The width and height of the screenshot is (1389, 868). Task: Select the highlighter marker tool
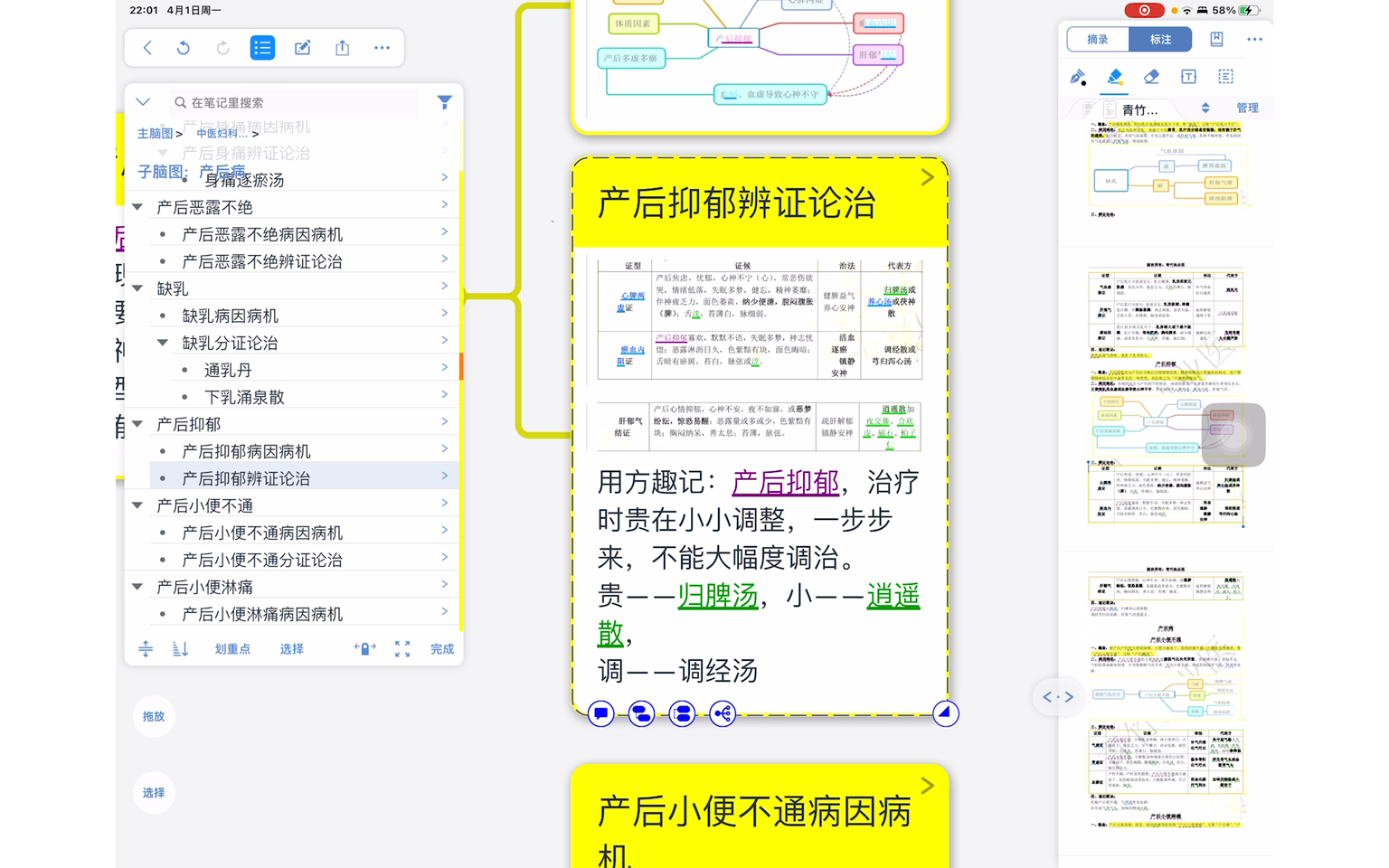(1115, 77)
